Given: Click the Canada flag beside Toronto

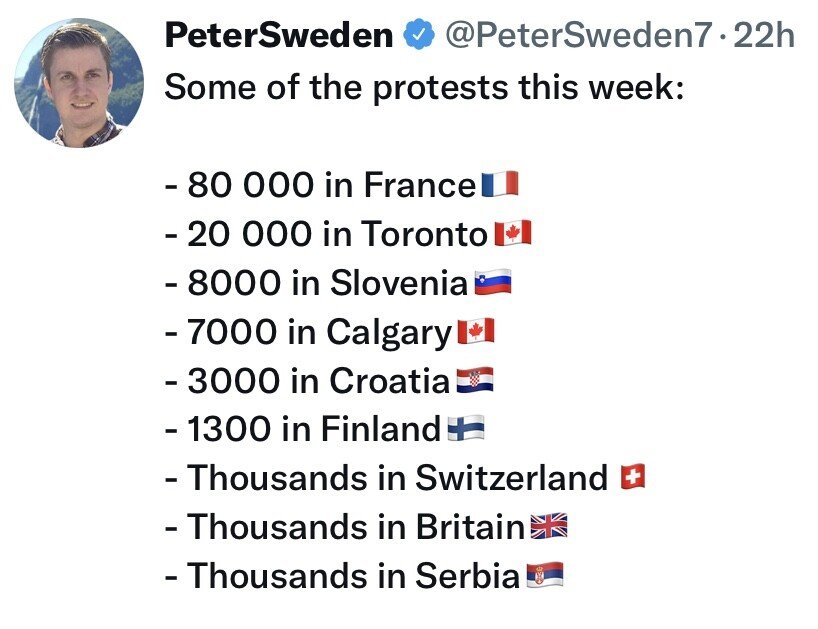Looking at the screenshot, I should pos(512,234).
